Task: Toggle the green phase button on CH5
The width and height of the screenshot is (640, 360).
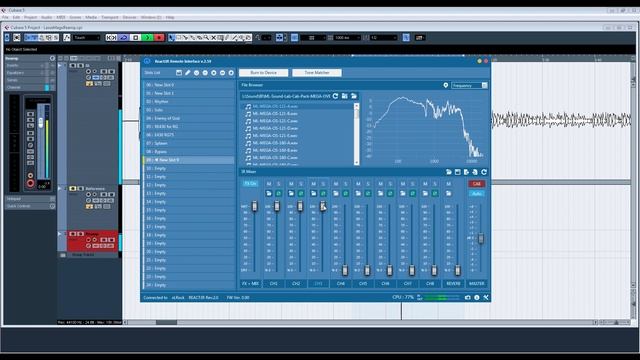Action: click(368, 193)
